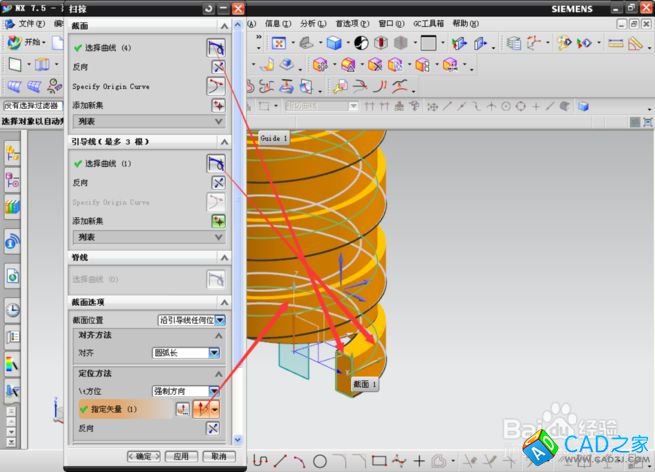Open the 分析 menu

[x=312, y=23]
